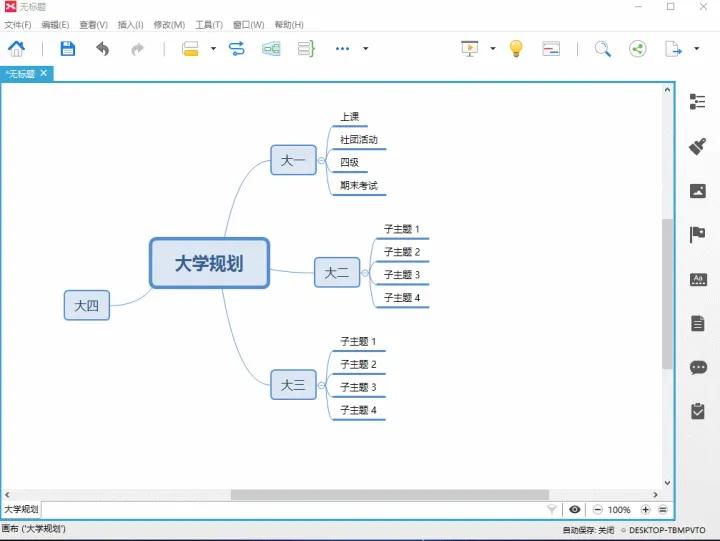
Task: Click the 大学规划 sheet tab
Action: tap(21, 509)
